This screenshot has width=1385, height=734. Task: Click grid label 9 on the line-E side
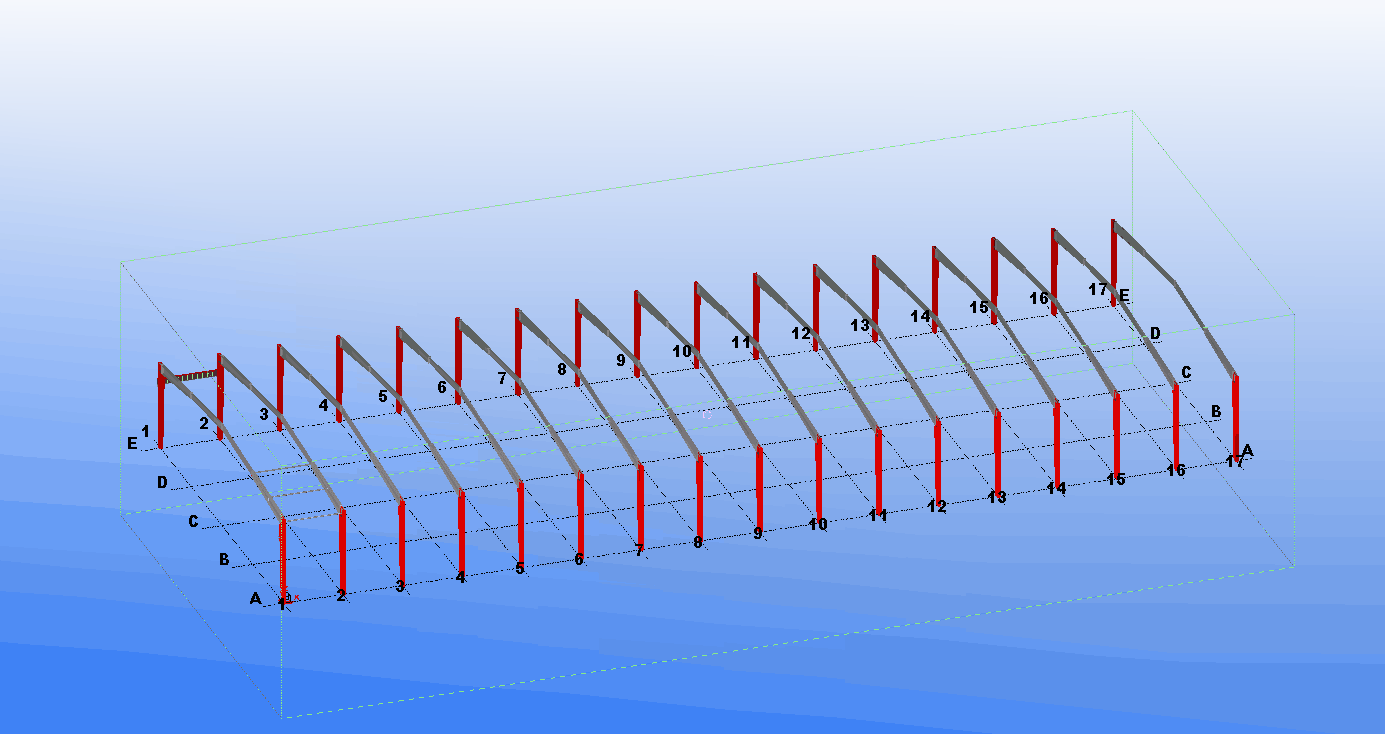pos(620,360)
